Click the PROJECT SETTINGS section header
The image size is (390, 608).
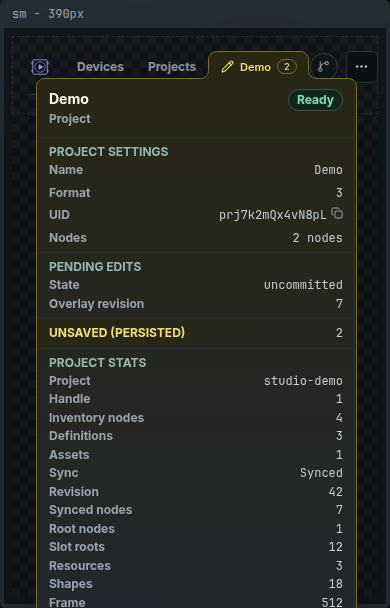[x=109, y=152]
